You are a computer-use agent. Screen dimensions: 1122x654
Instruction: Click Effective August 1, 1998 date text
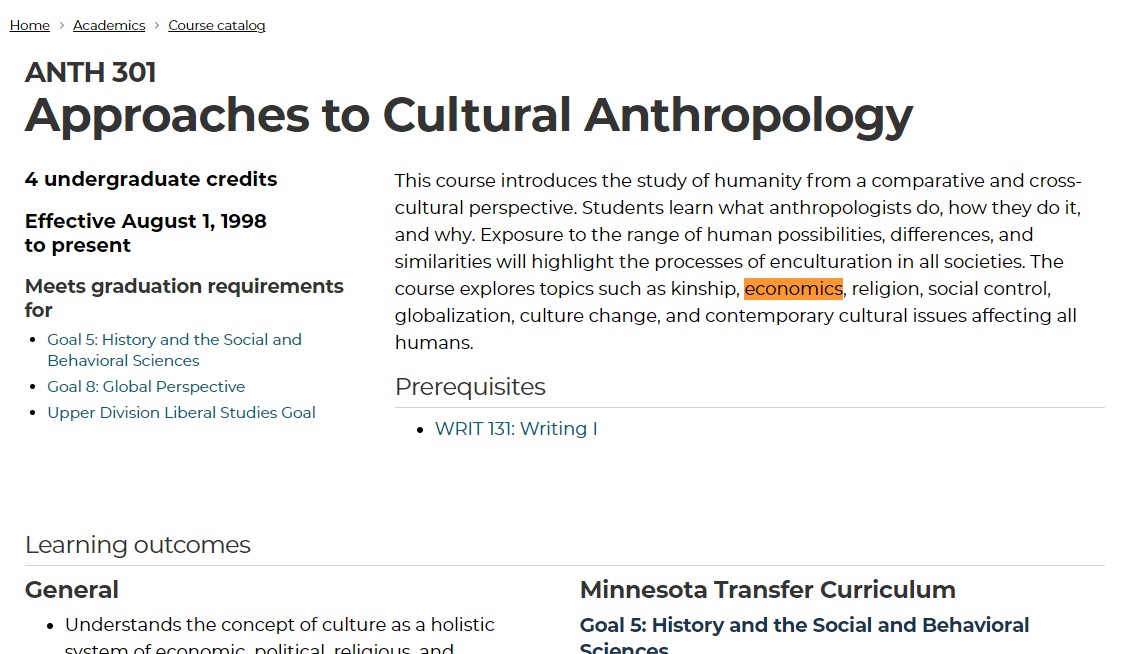coord(146,221)
